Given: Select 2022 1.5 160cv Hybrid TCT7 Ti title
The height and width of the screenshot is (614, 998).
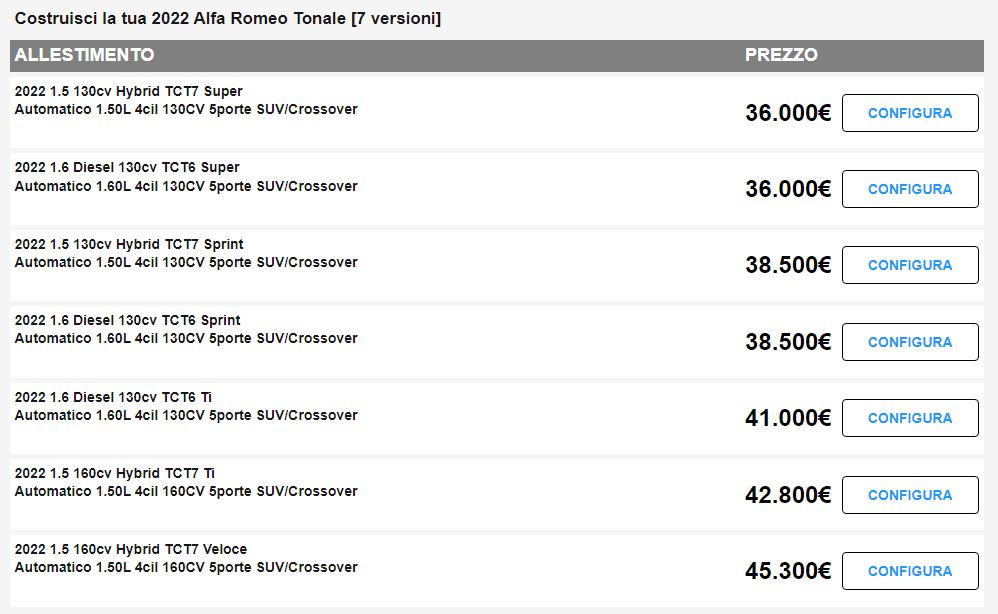Looking at the screenshot, I should coord(114,473).
